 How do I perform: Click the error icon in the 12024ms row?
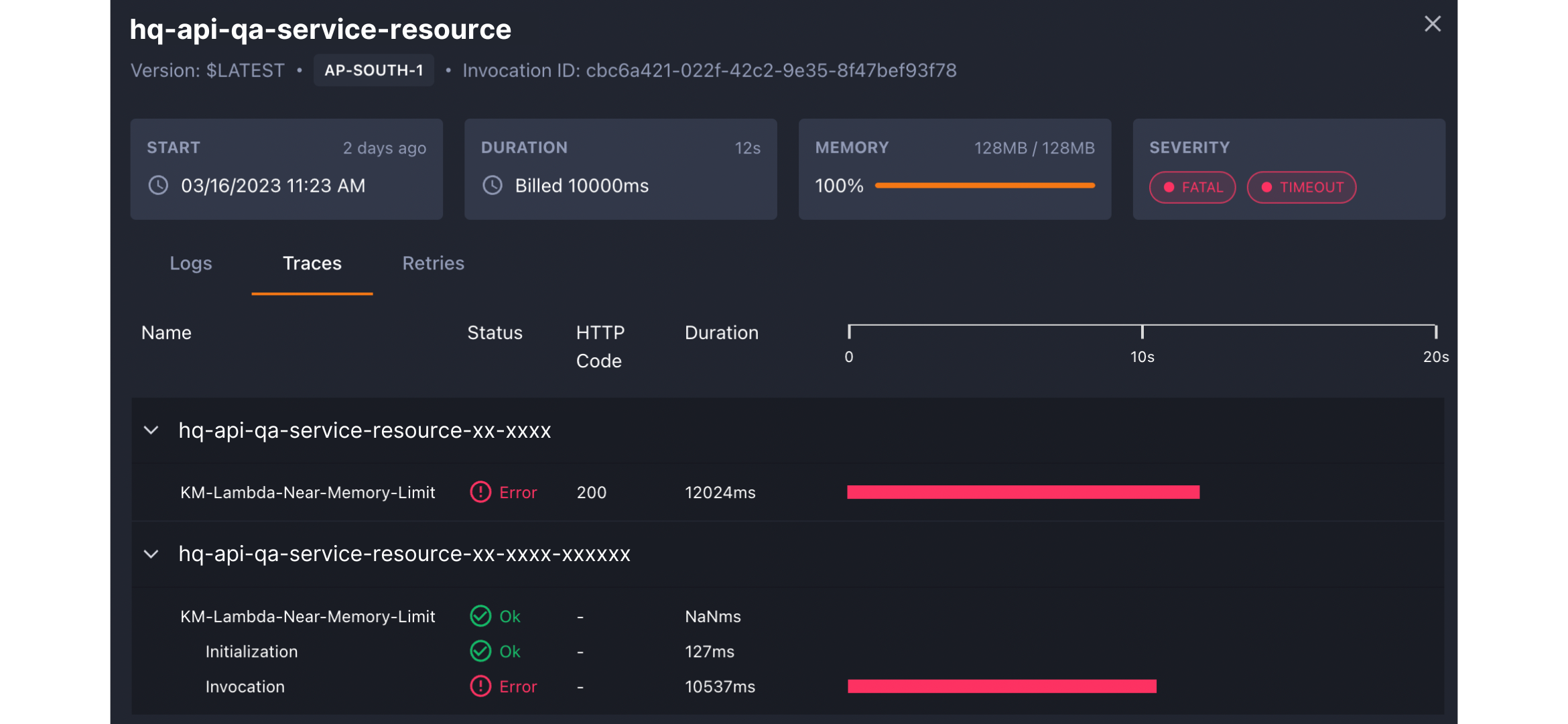[x=480, y=492]
